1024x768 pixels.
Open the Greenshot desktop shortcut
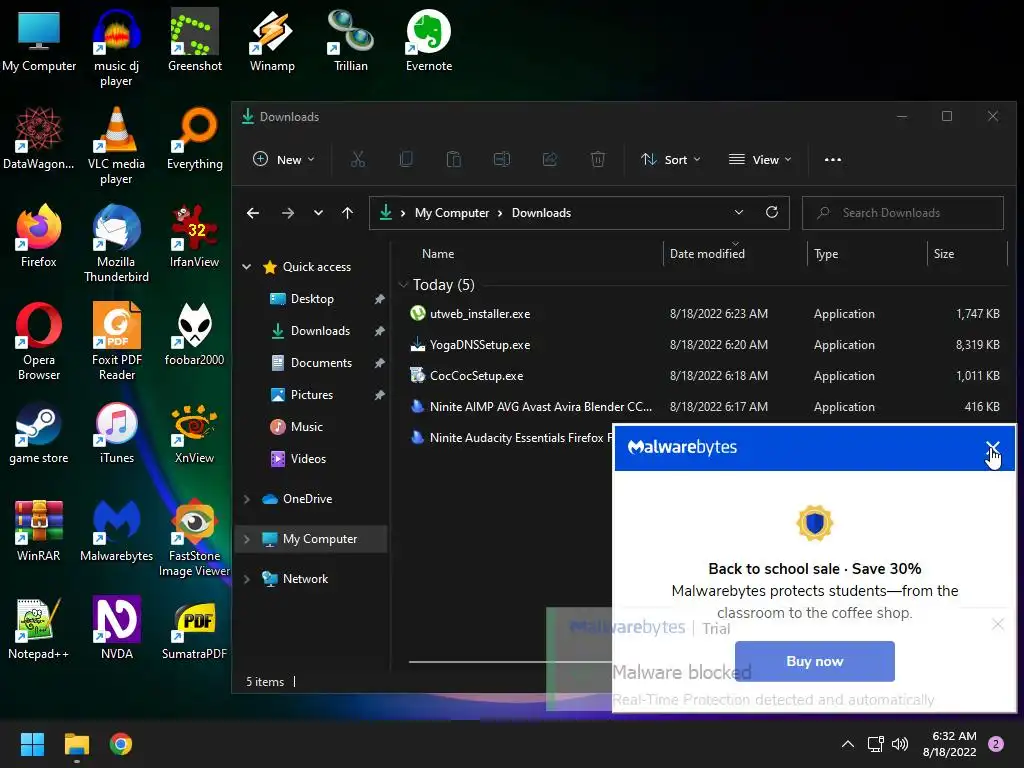(x=195, y=40)
